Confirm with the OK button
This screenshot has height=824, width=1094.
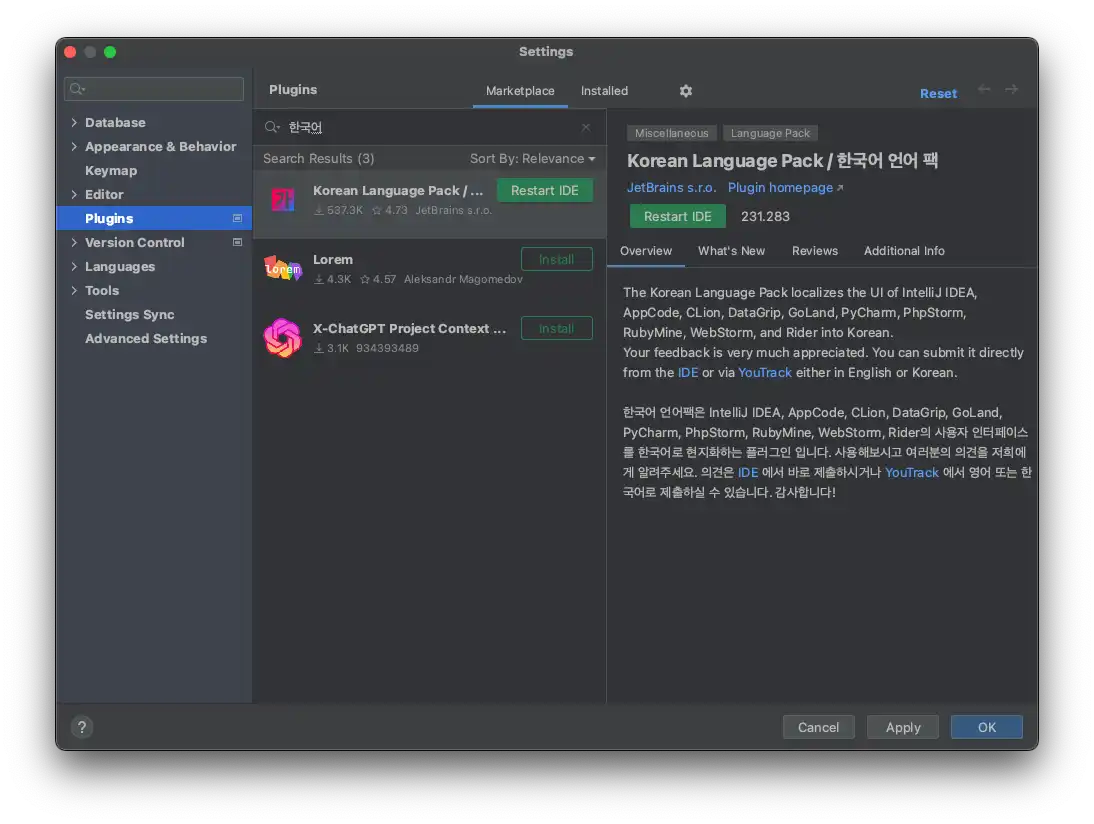pyautogui.click(x=987, y=727)
